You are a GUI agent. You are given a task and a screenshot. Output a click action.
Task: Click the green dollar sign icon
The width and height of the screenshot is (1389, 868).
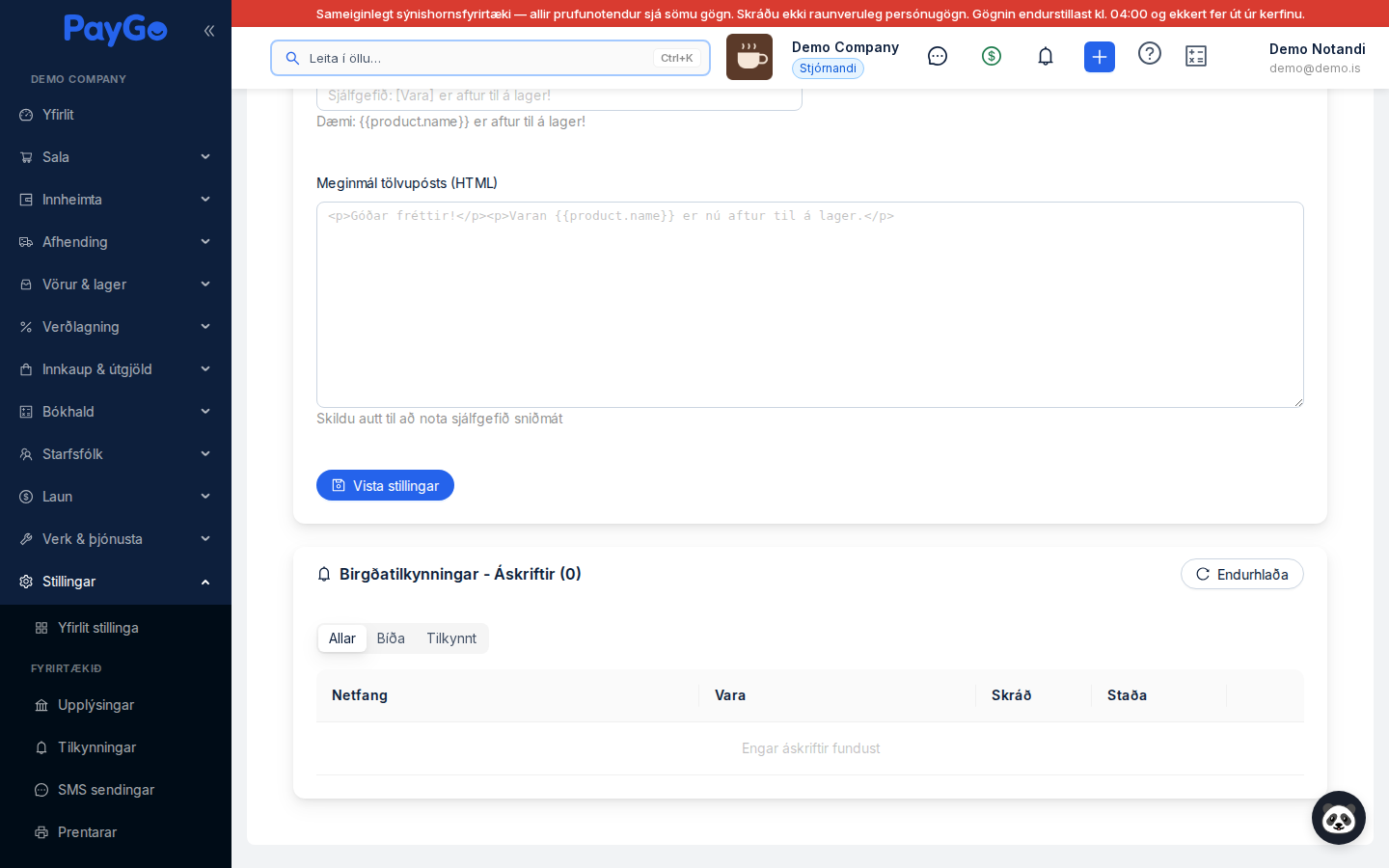click(992, 56)
